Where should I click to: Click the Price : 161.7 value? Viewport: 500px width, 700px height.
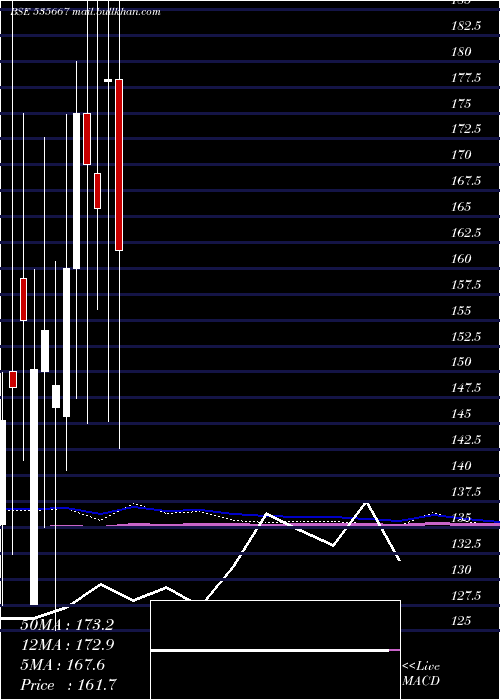[x=69, y=685]
